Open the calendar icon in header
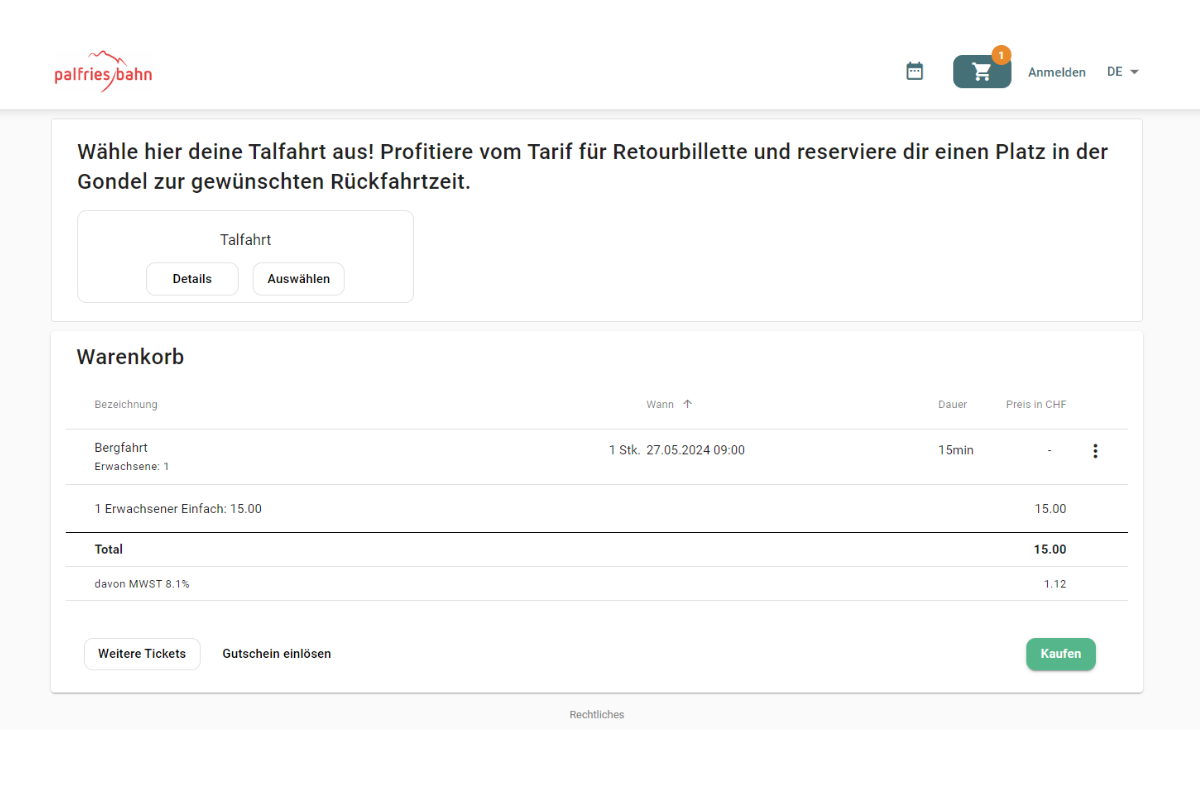This screenshot has width=1200, height=800. pos(914,71)
